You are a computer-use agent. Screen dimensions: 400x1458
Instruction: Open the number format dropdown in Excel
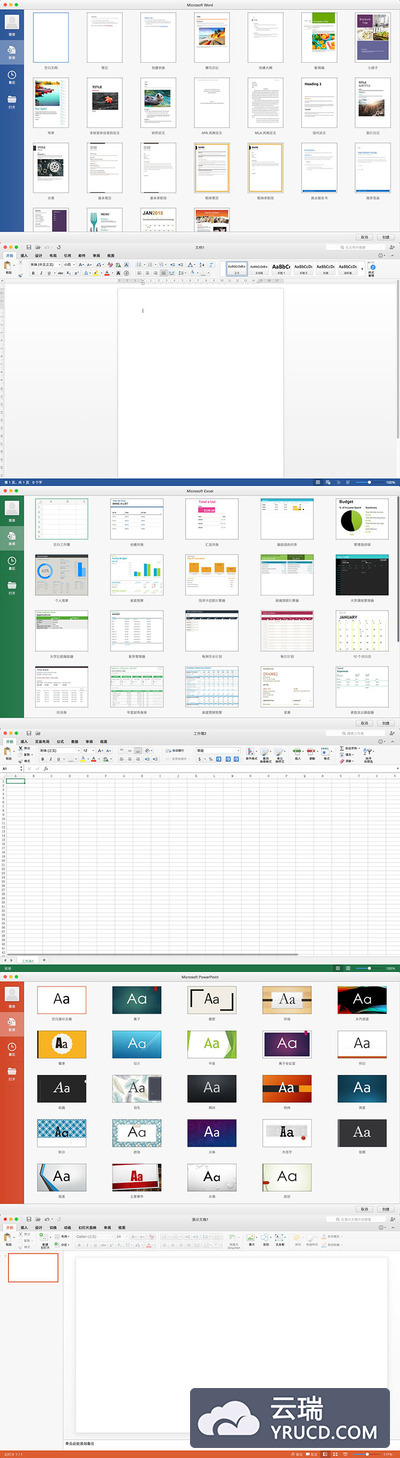point(218,749)
